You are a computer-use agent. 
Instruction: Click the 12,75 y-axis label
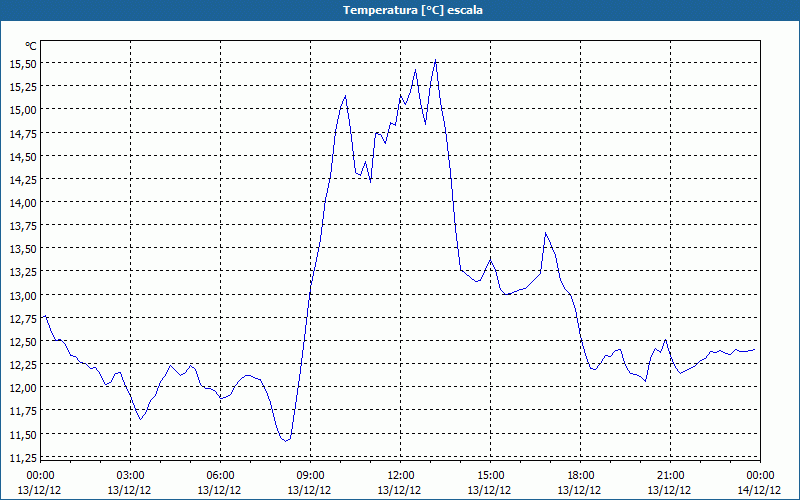pyautogui.click(x=23, y=318)
